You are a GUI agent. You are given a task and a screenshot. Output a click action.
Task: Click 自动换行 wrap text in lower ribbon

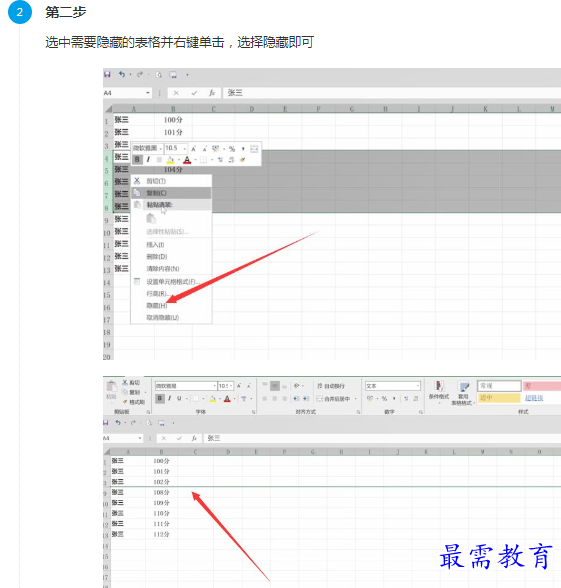pos(331,386)
